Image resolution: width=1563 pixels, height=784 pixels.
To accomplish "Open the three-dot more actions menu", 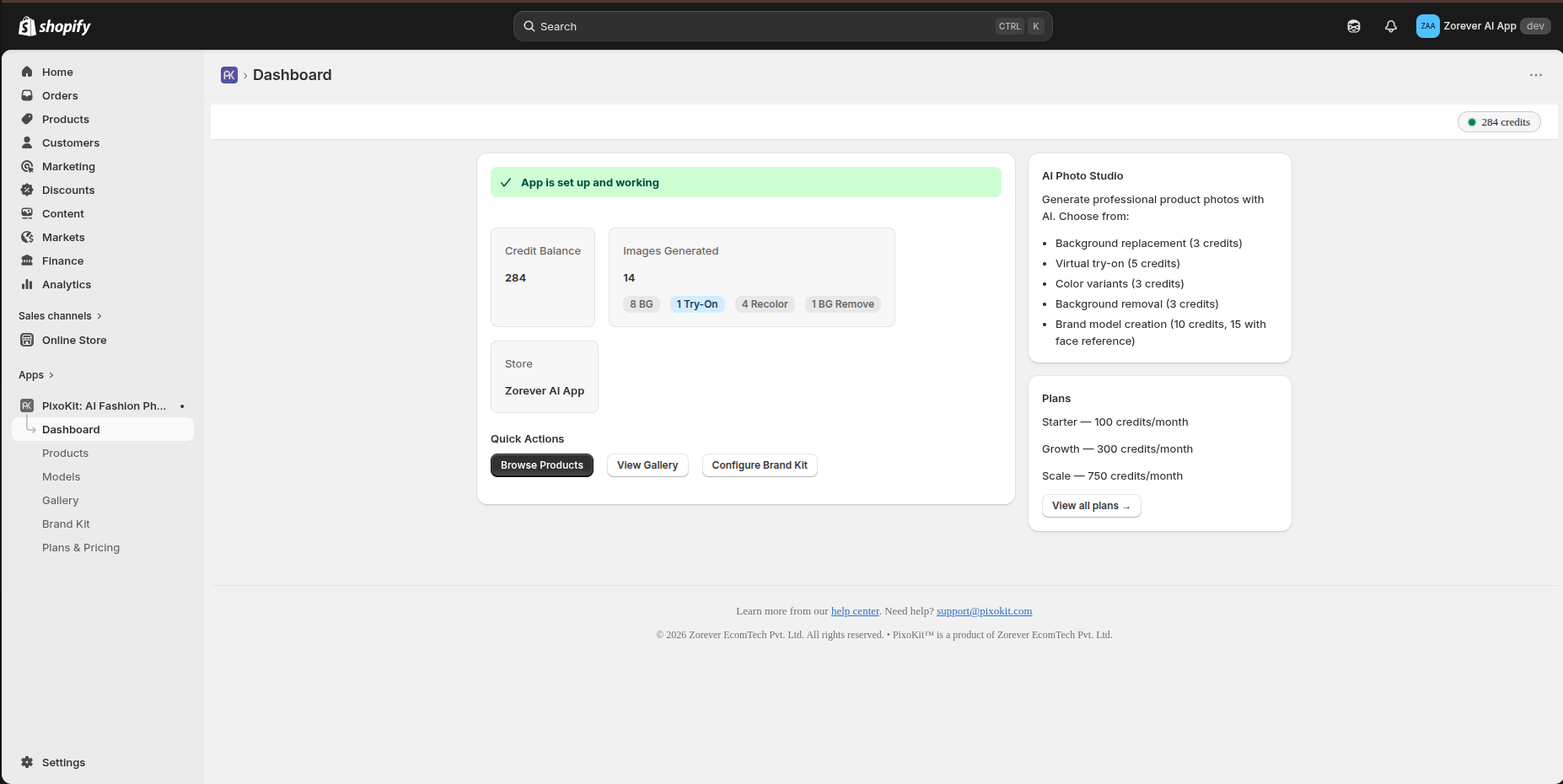I will coord(1536,75).
